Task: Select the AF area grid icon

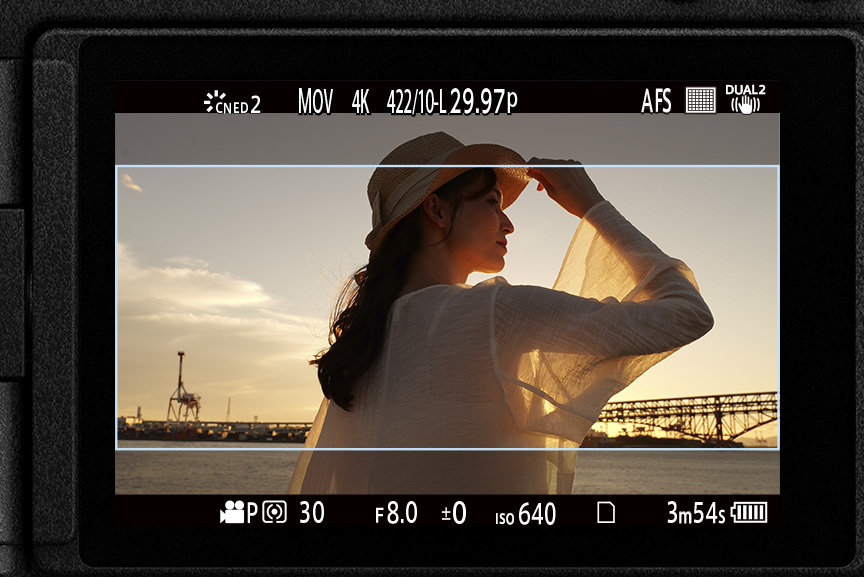Action: tap(700, 101)
